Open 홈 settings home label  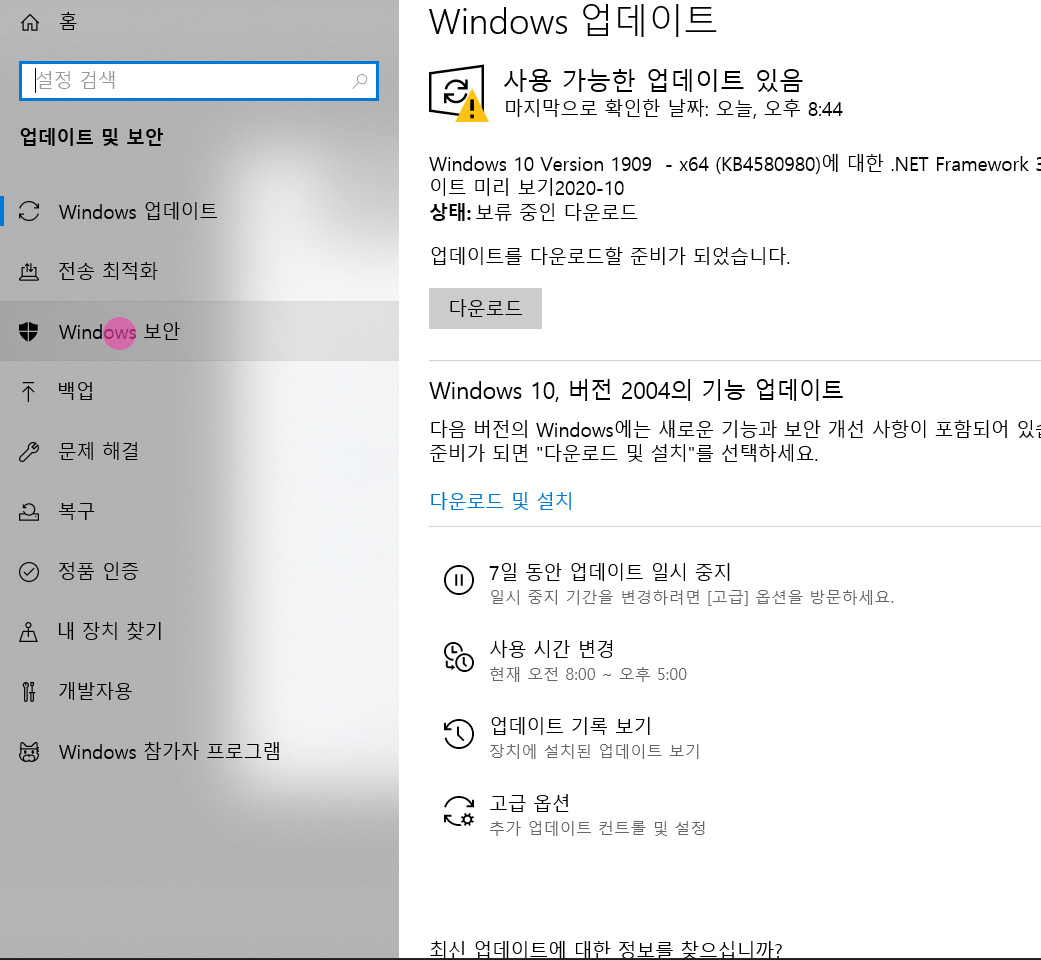pyautogui.click(x=68, y=22)
